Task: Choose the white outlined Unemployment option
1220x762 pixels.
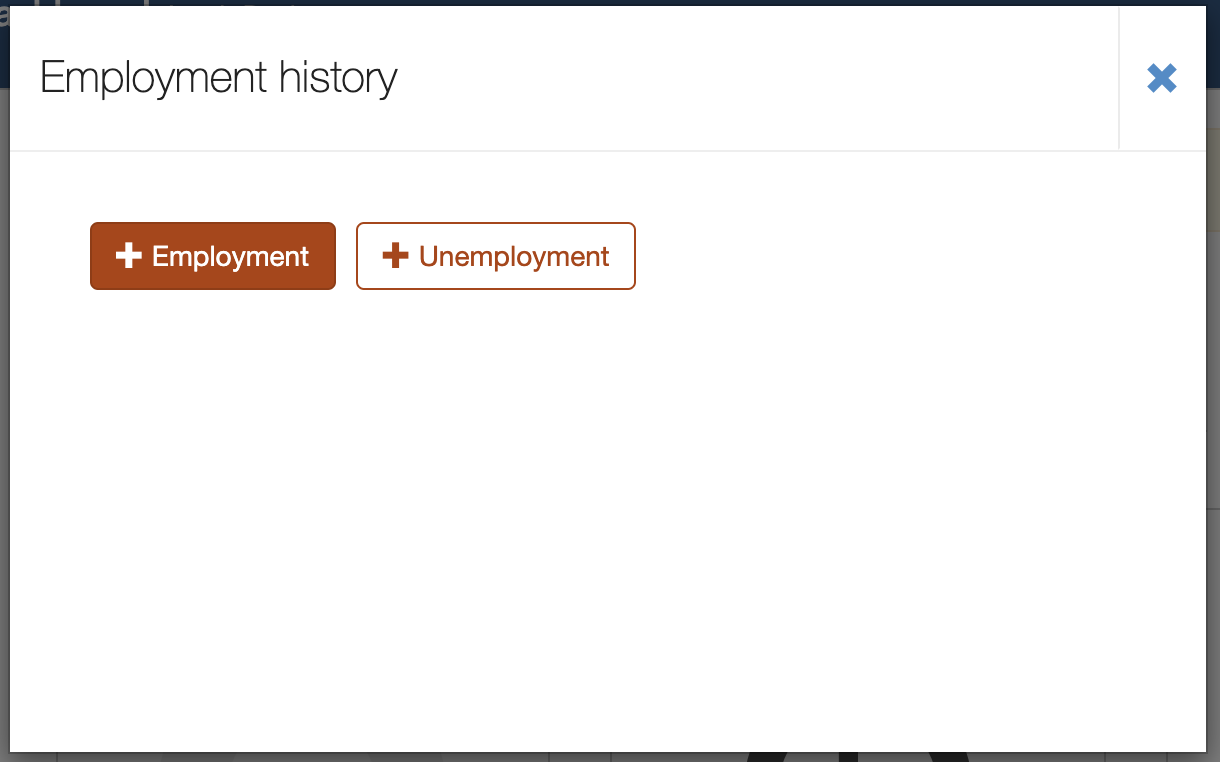Action: (496, 256)
